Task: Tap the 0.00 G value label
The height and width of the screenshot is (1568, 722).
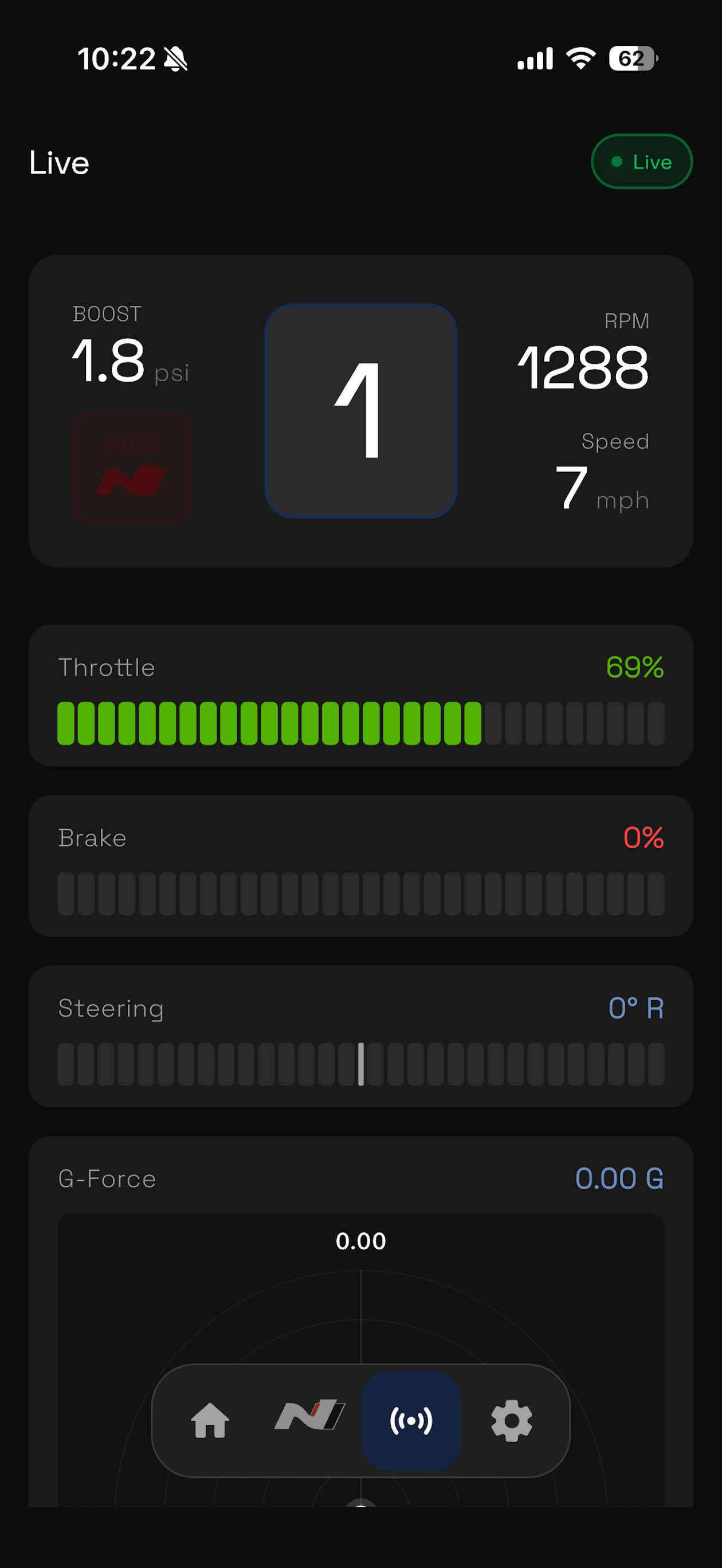Action: [x=619, y=1178]
